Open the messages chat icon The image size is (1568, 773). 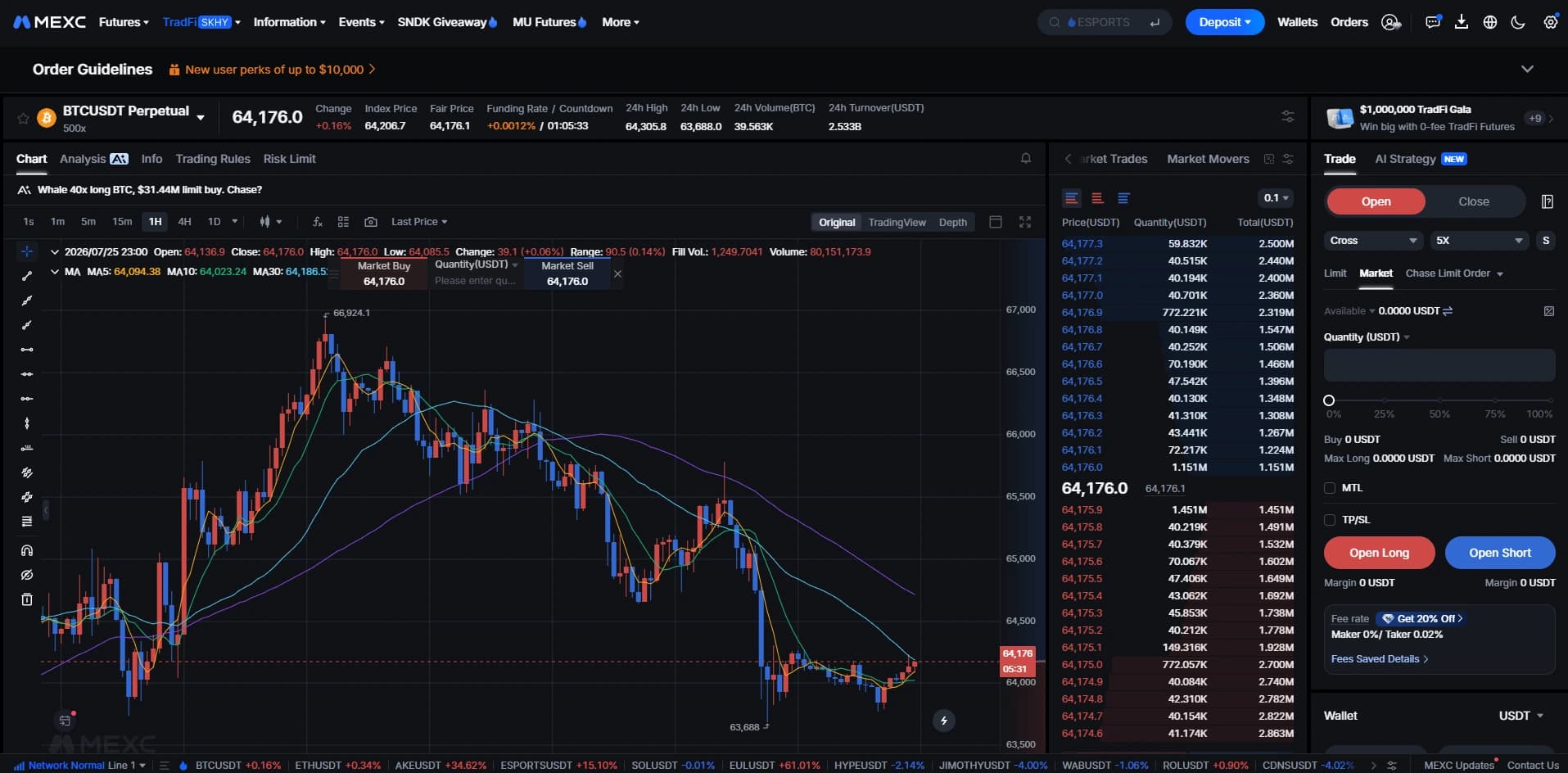[x=1433, y=22]
